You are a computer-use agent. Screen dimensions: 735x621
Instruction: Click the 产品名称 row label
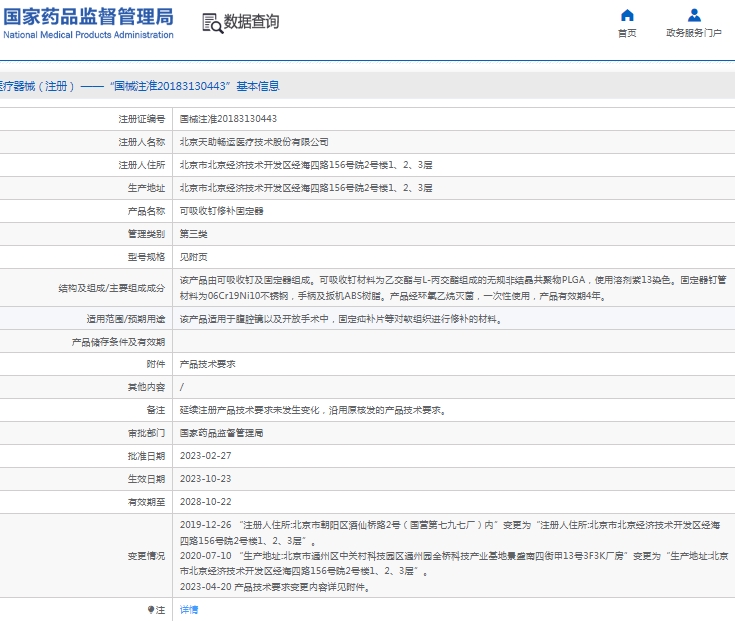pyautogui.click(x=146, y=211)
